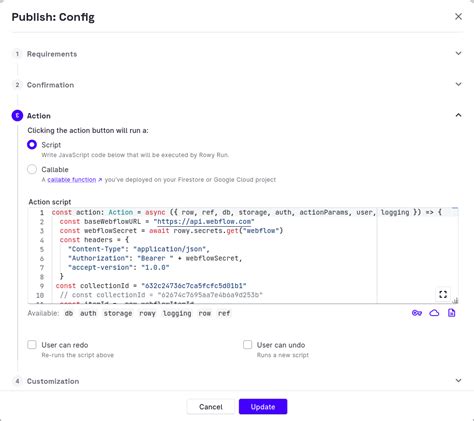Open step 4 Customization
The image size is (474, 421).
pyautogui.click(x=53, y=381)
